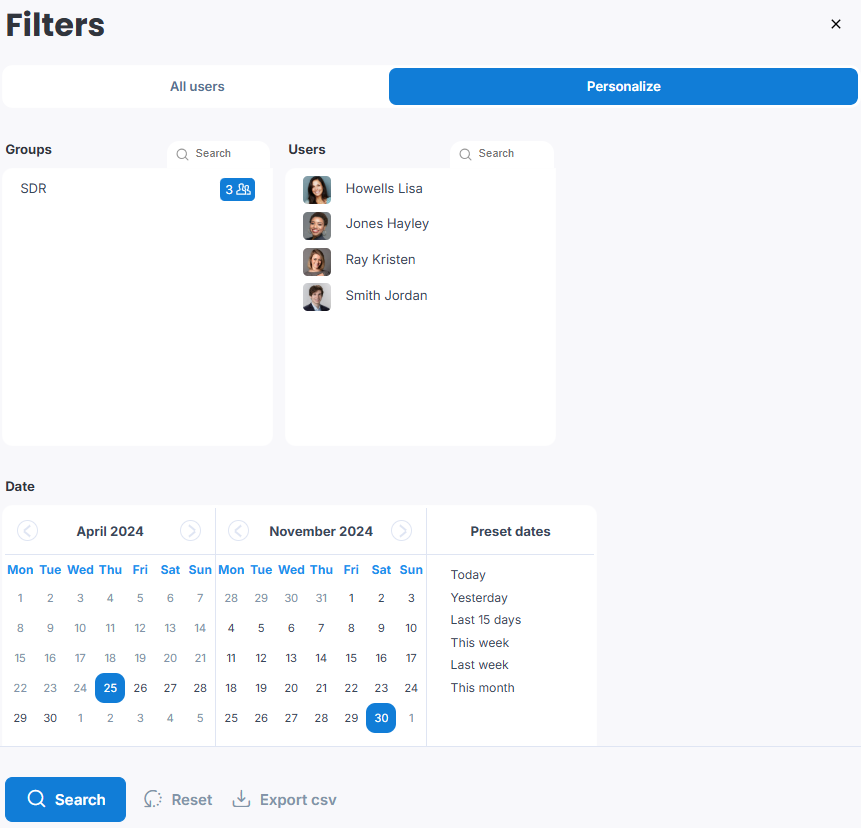Viewport: 861px width, 828px height.
Task: Click the November 2024 month title
Action: [x=321, y=532]
